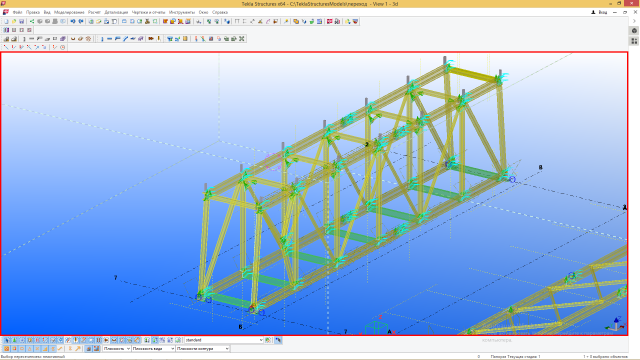Toggle Select components switch

point(146,340)
